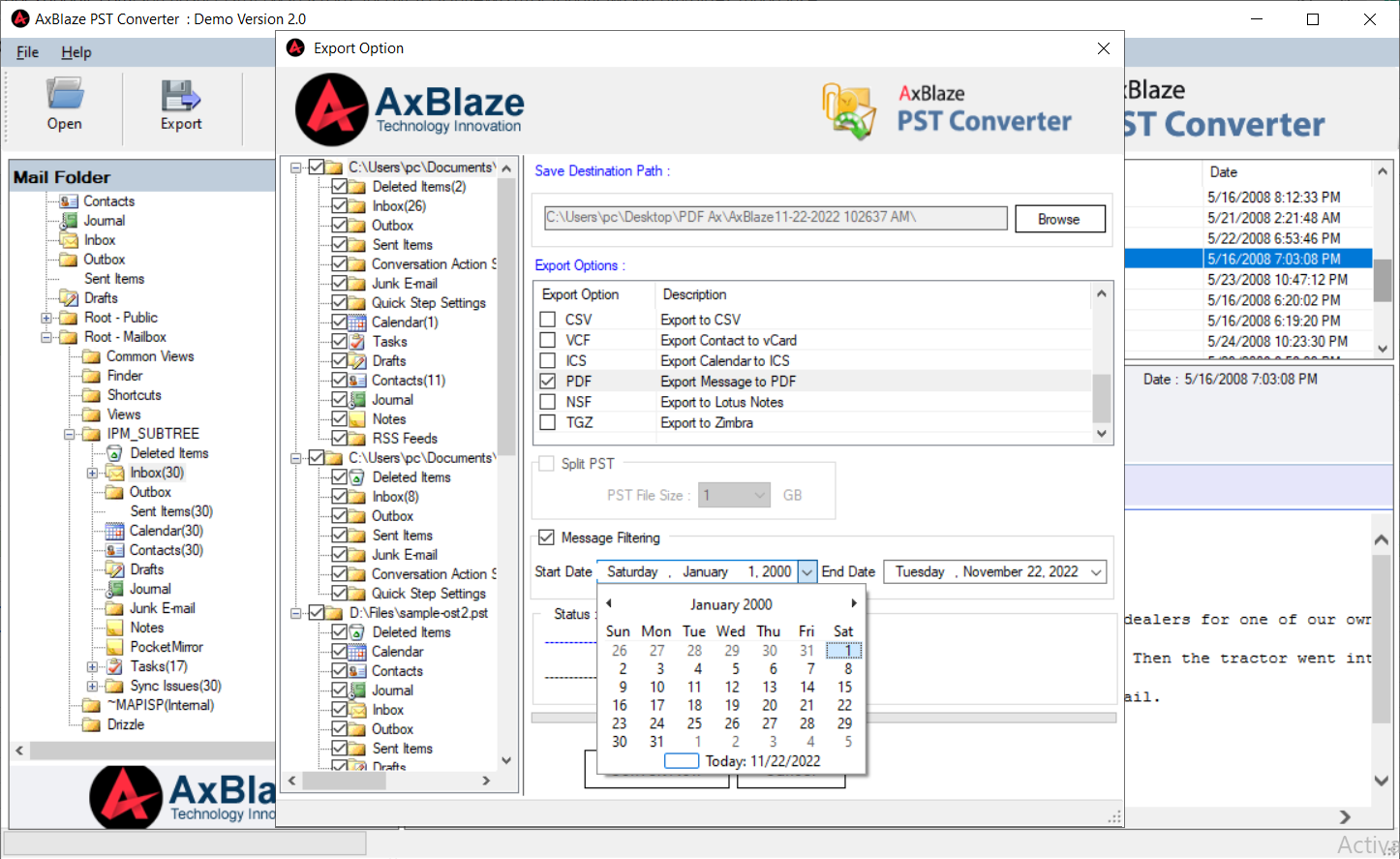Click the destination path input field
This screenshot has height=859, width=1400.
(776, 218)
